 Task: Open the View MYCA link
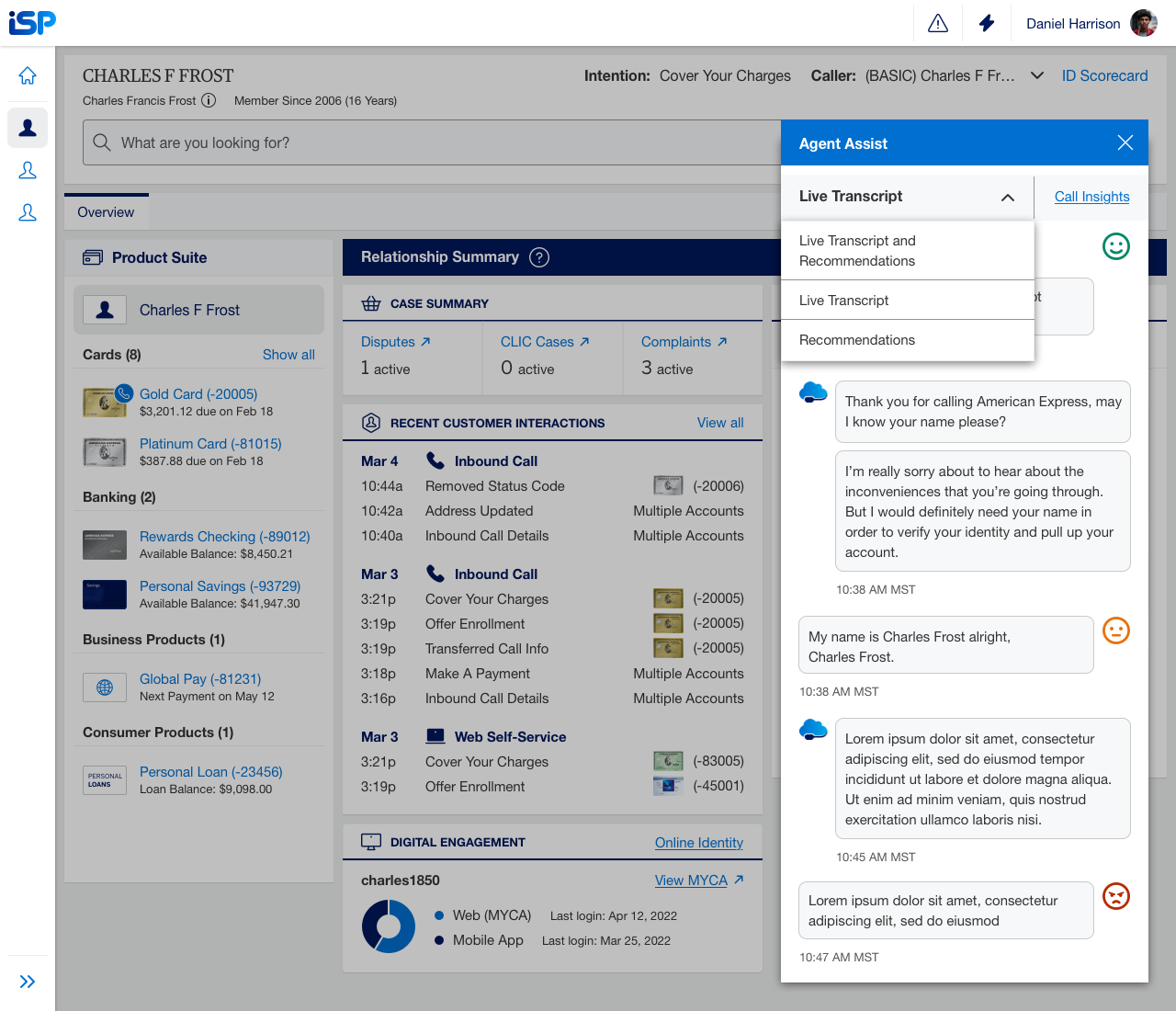pyautogui.click(x=699, y=880)
